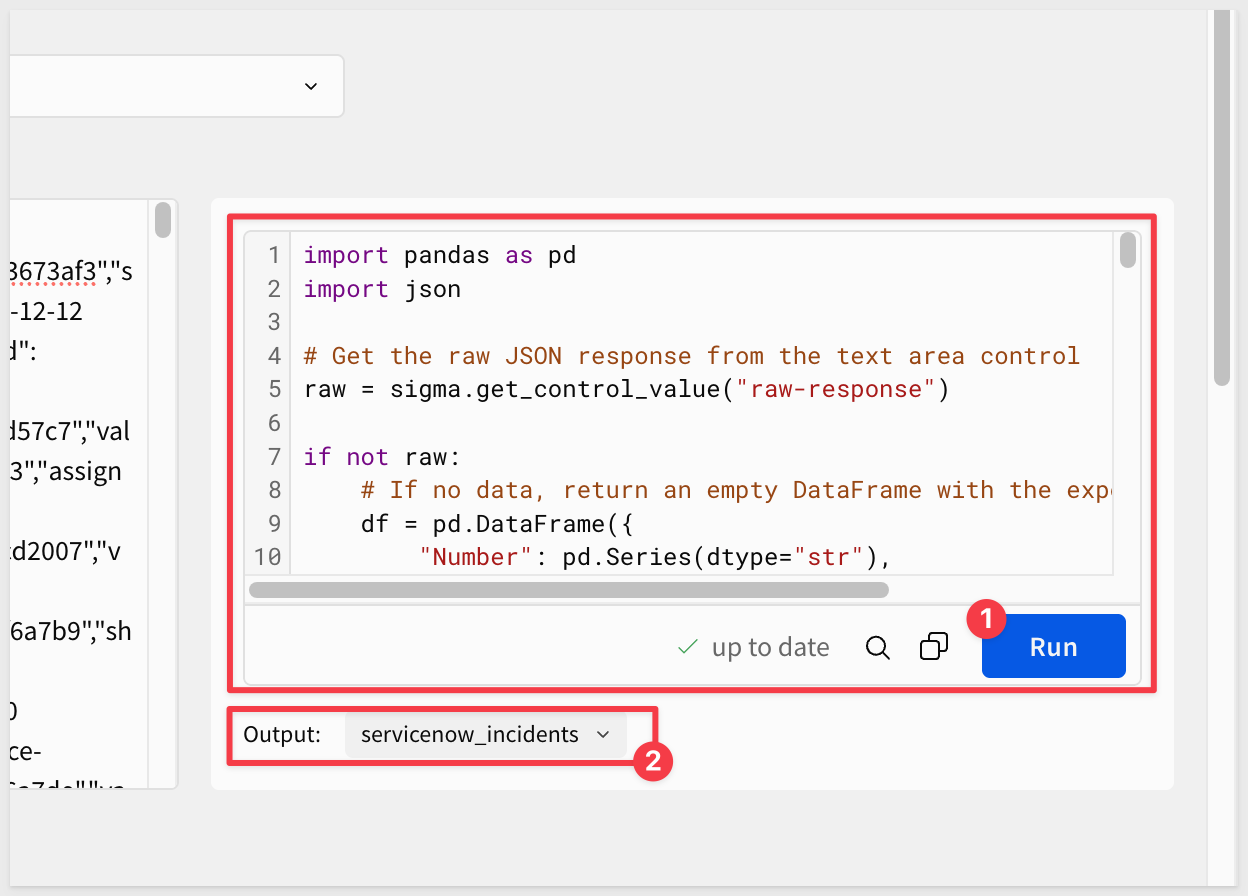1248x896 pixels.
Task: Click the raw response text area scrollbar
Action: coord(162,220)
